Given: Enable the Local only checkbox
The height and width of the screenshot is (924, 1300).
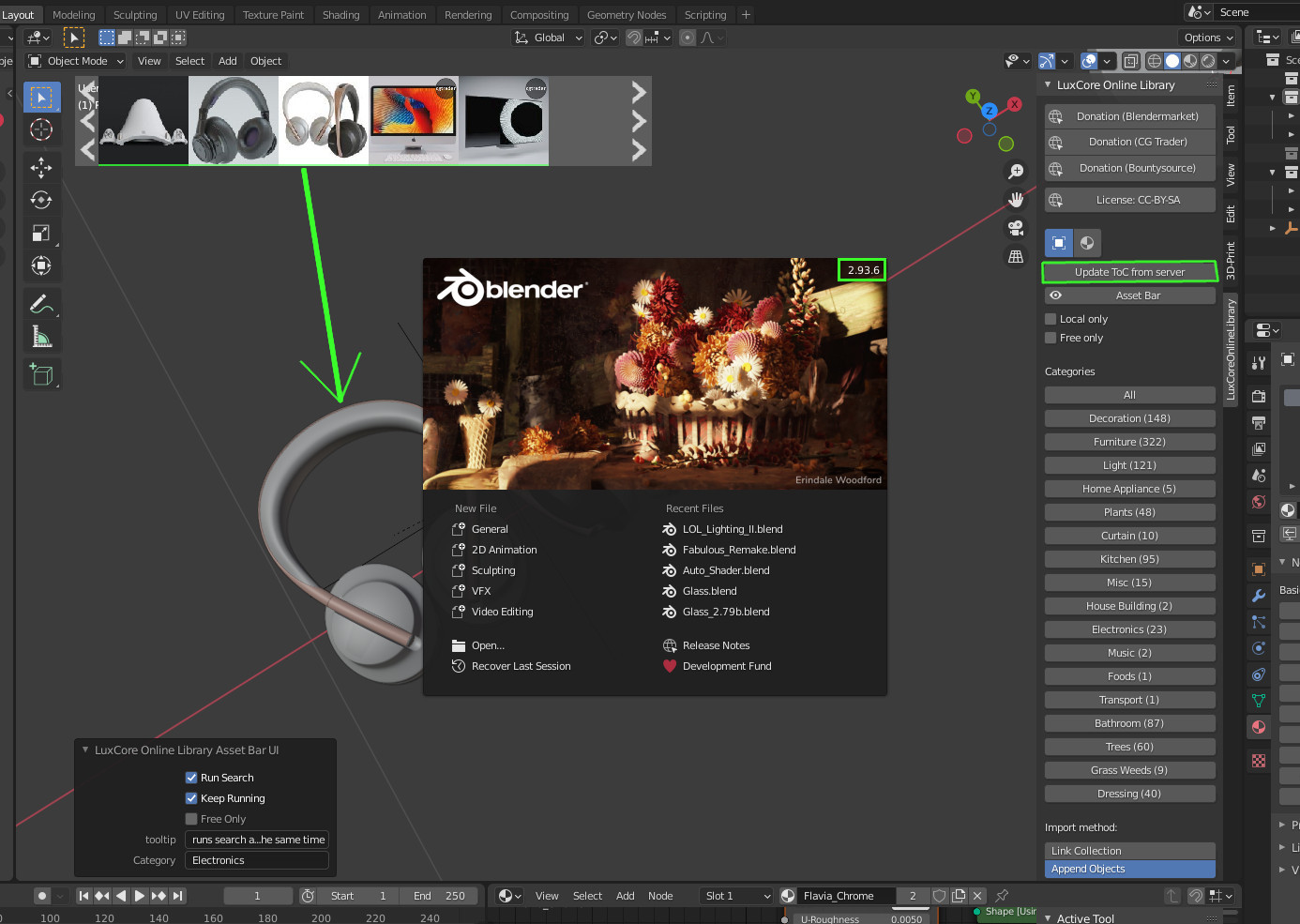Looking at the screenshot, I should [1051, 319].
